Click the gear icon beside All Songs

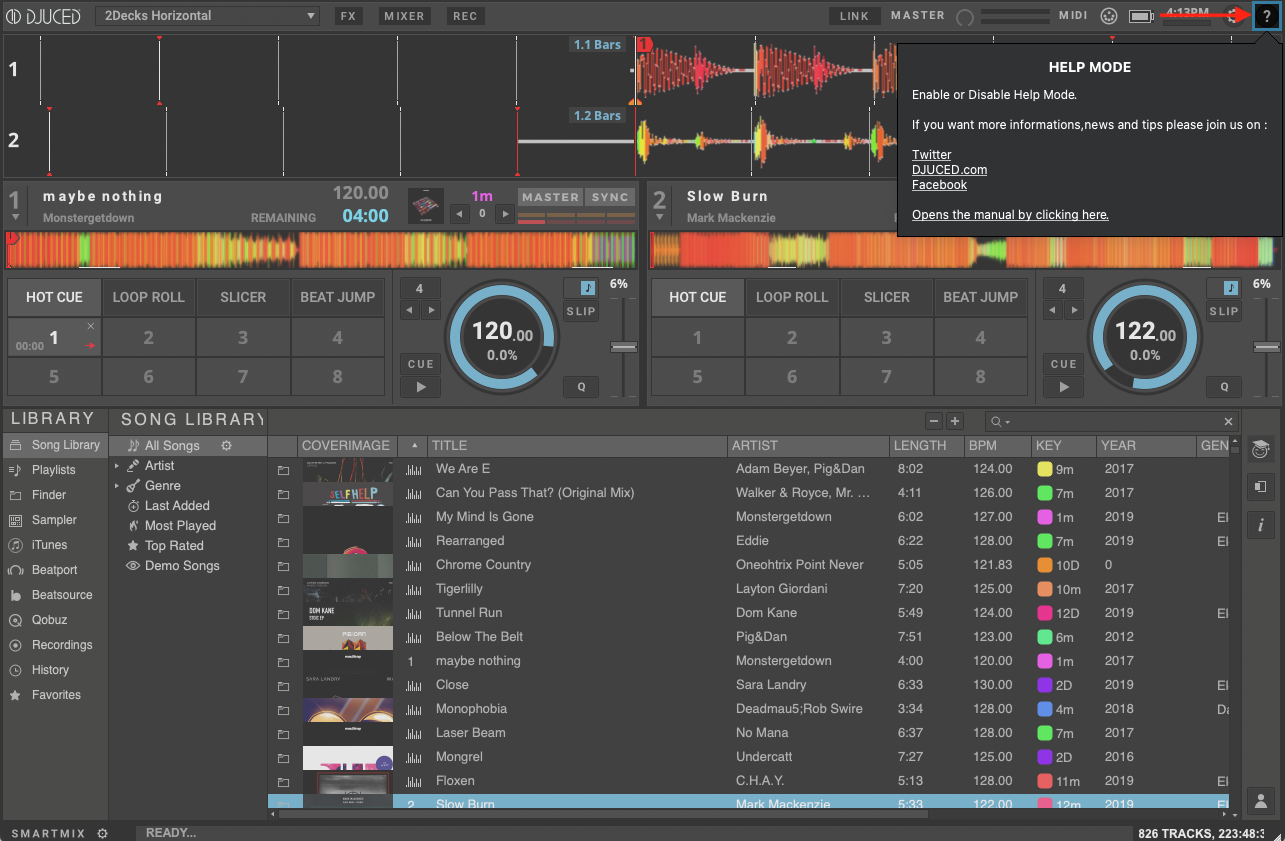click(x=227, y=446)
